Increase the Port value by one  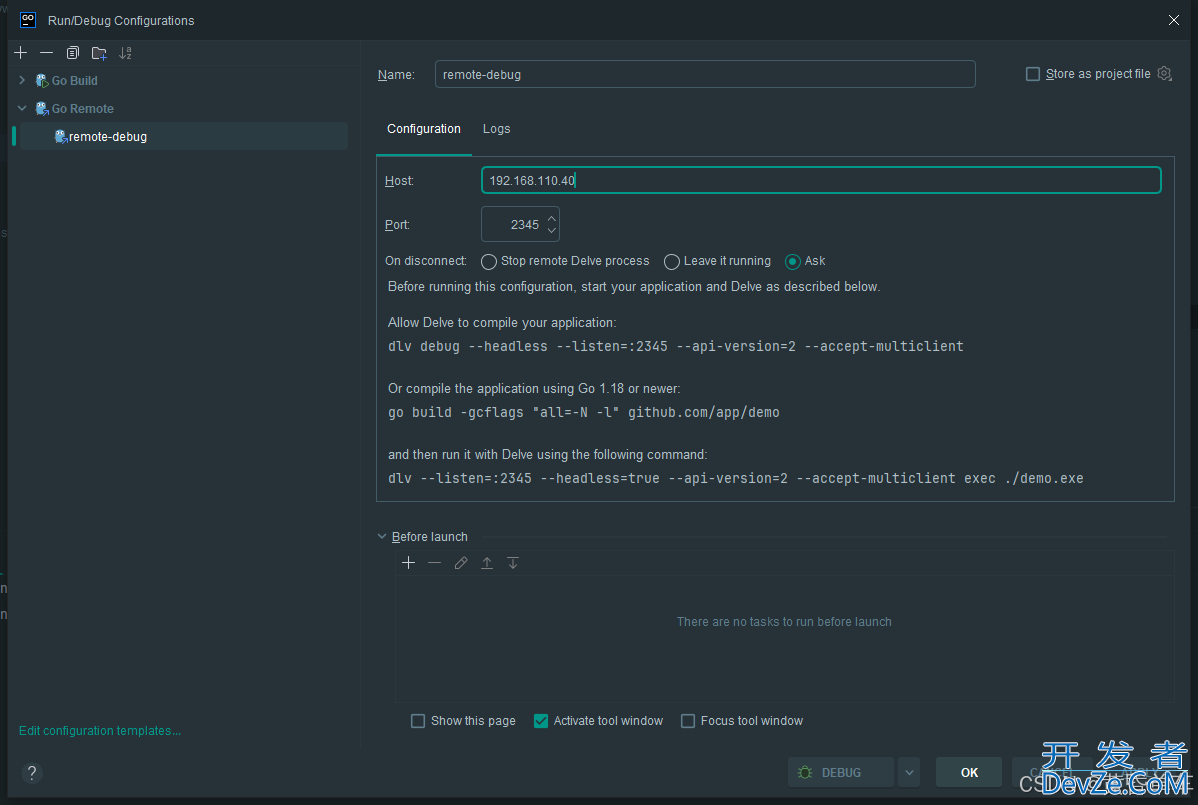[x=552, y=218]
